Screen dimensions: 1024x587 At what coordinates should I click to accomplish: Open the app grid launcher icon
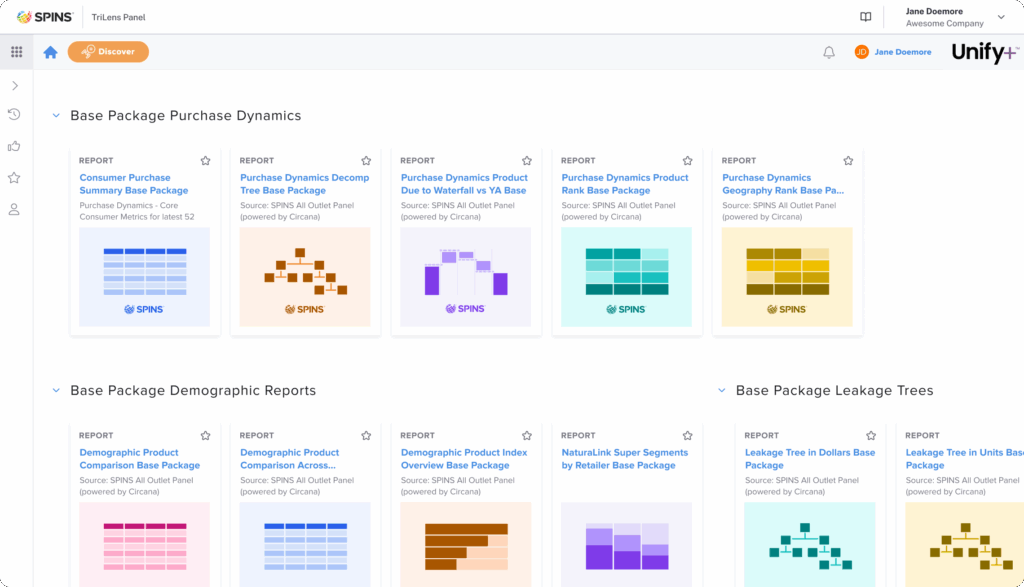click(x=16, y=52)
